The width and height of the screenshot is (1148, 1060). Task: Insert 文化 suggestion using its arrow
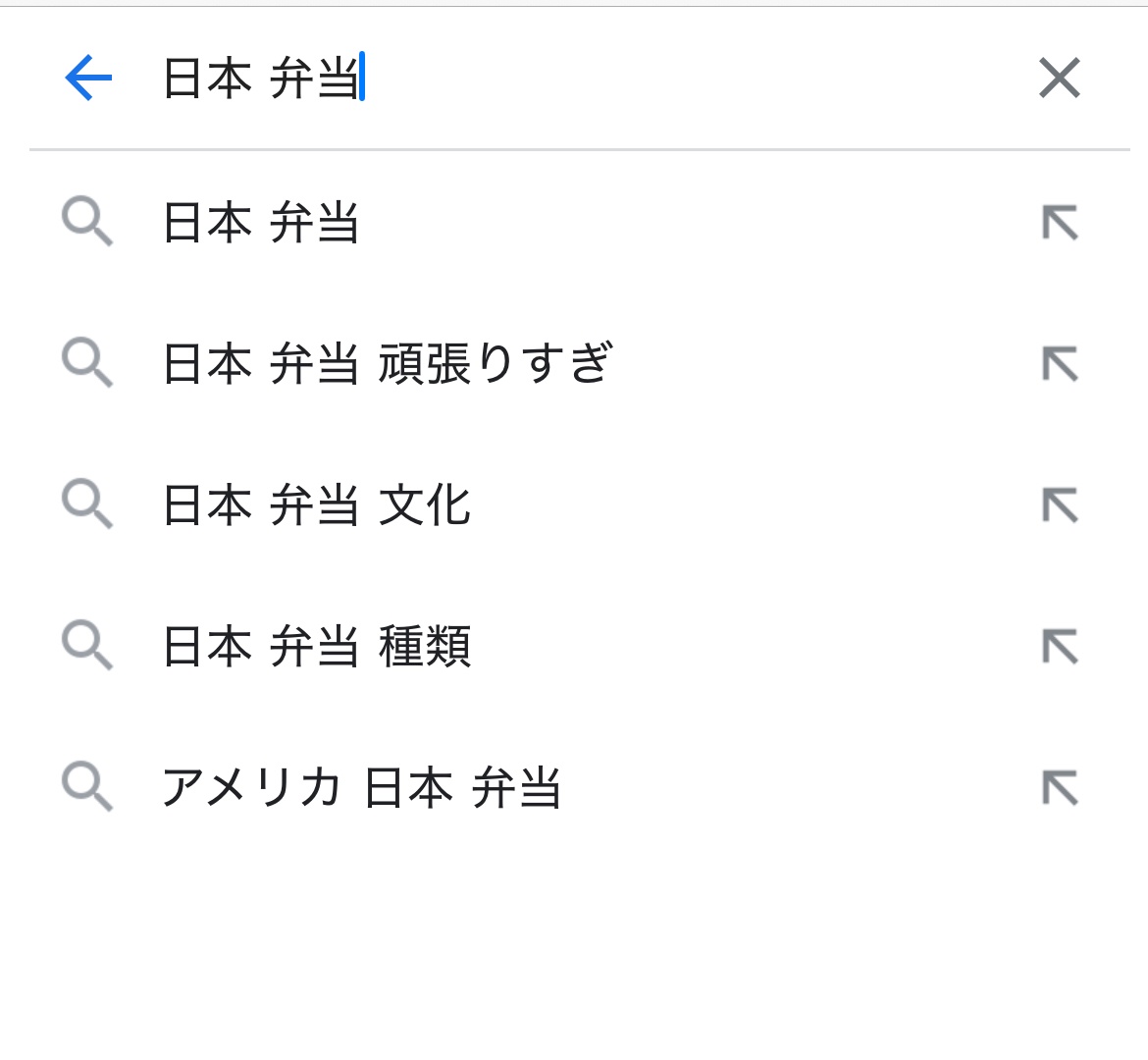1060,505
